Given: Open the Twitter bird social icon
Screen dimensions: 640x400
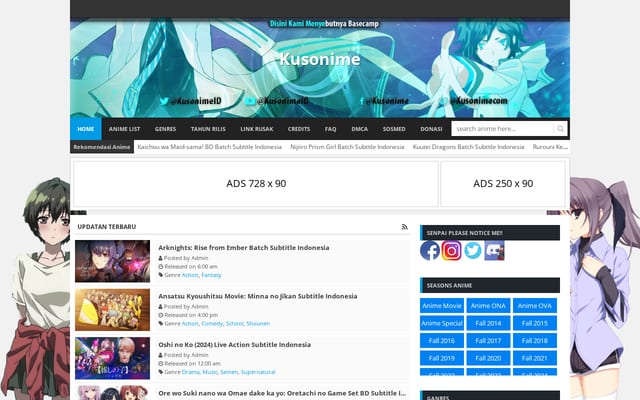Looking at the screenshot, I should pyautogui.click(x=473, y=250).
